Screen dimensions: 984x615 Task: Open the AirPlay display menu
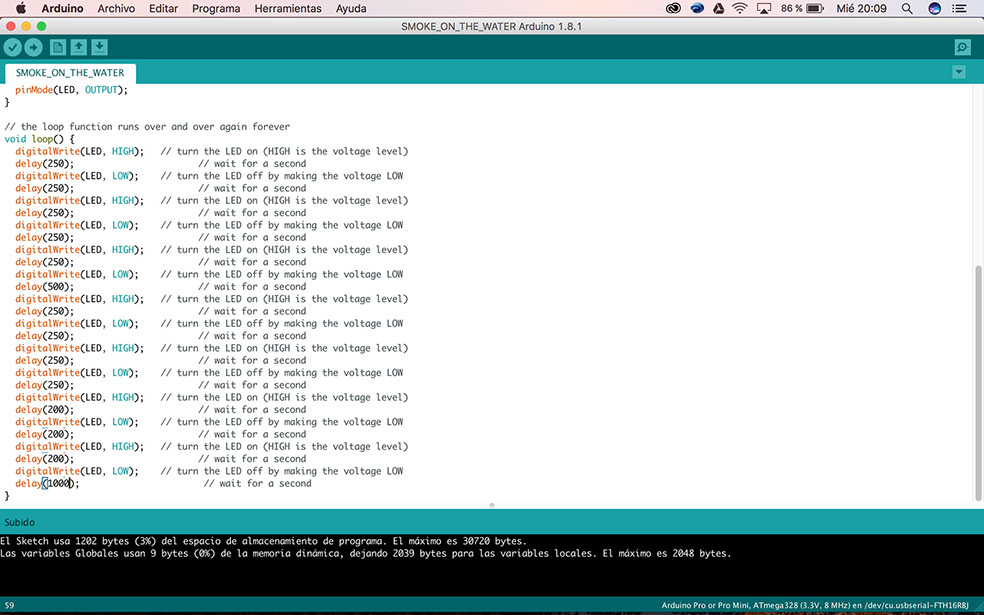(x=764, y=8)
